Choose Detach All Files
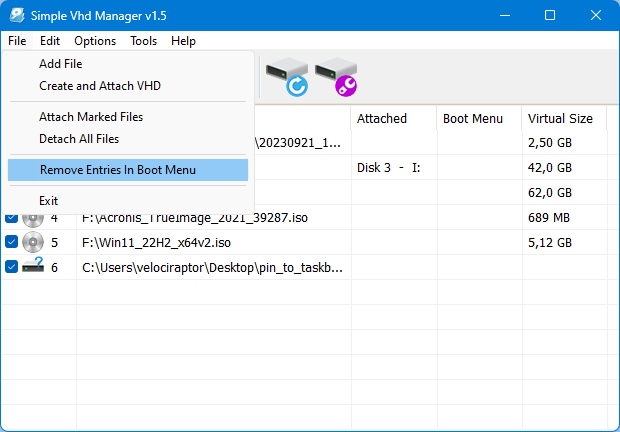 (79, 139)
